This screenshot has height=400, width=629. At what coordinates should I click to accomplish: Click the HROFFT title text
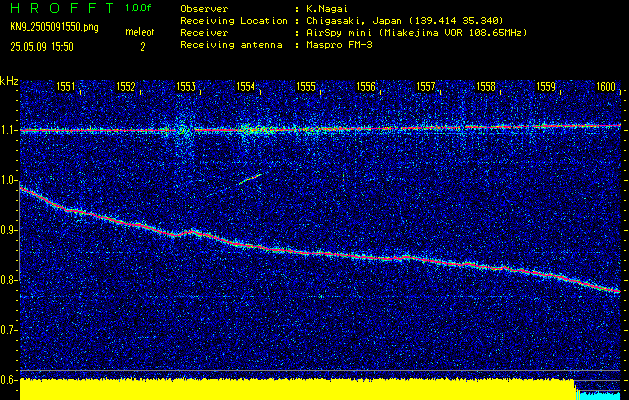[62, 8]
